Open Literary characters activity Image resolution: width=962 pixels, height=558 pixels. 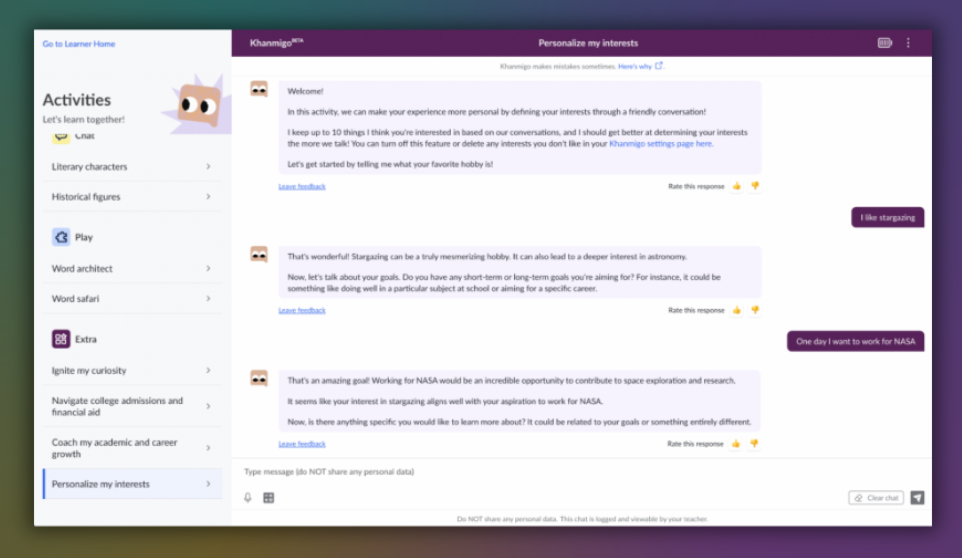[132, 166]
